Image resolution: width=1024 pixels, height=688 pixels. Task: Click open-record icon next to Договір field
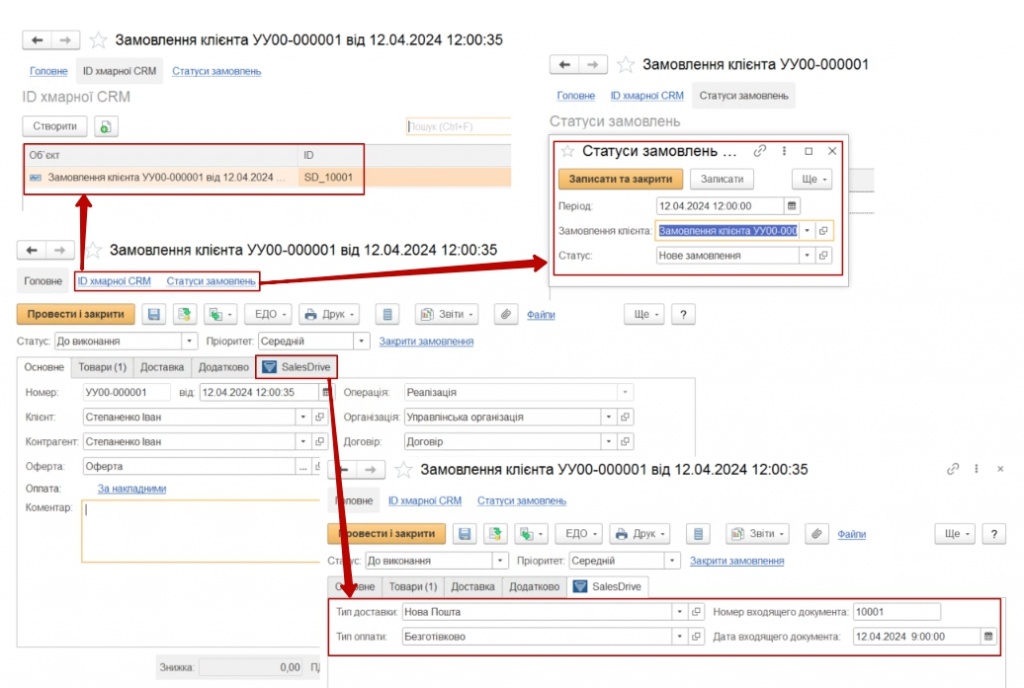(x=627, y=441)
